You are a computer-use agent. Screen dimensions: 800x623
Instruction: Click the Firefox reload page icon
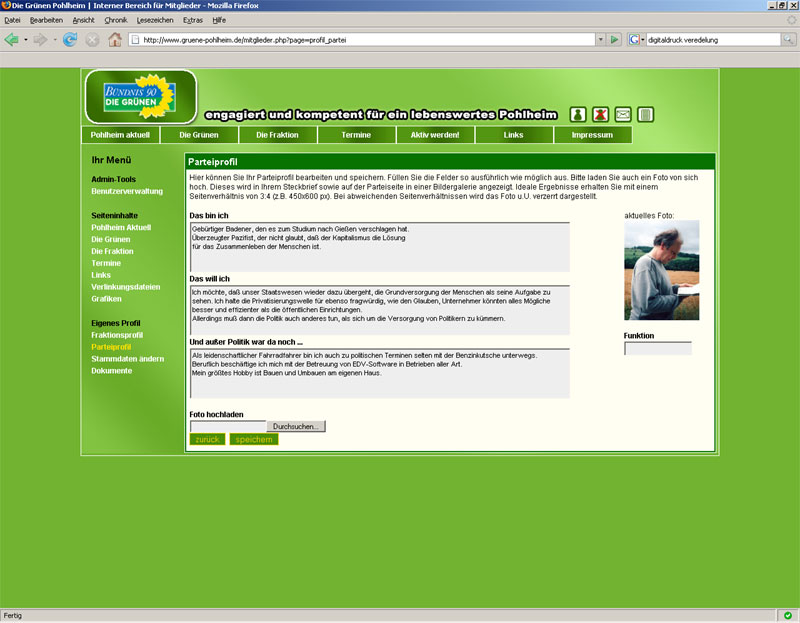pos(70,40)
